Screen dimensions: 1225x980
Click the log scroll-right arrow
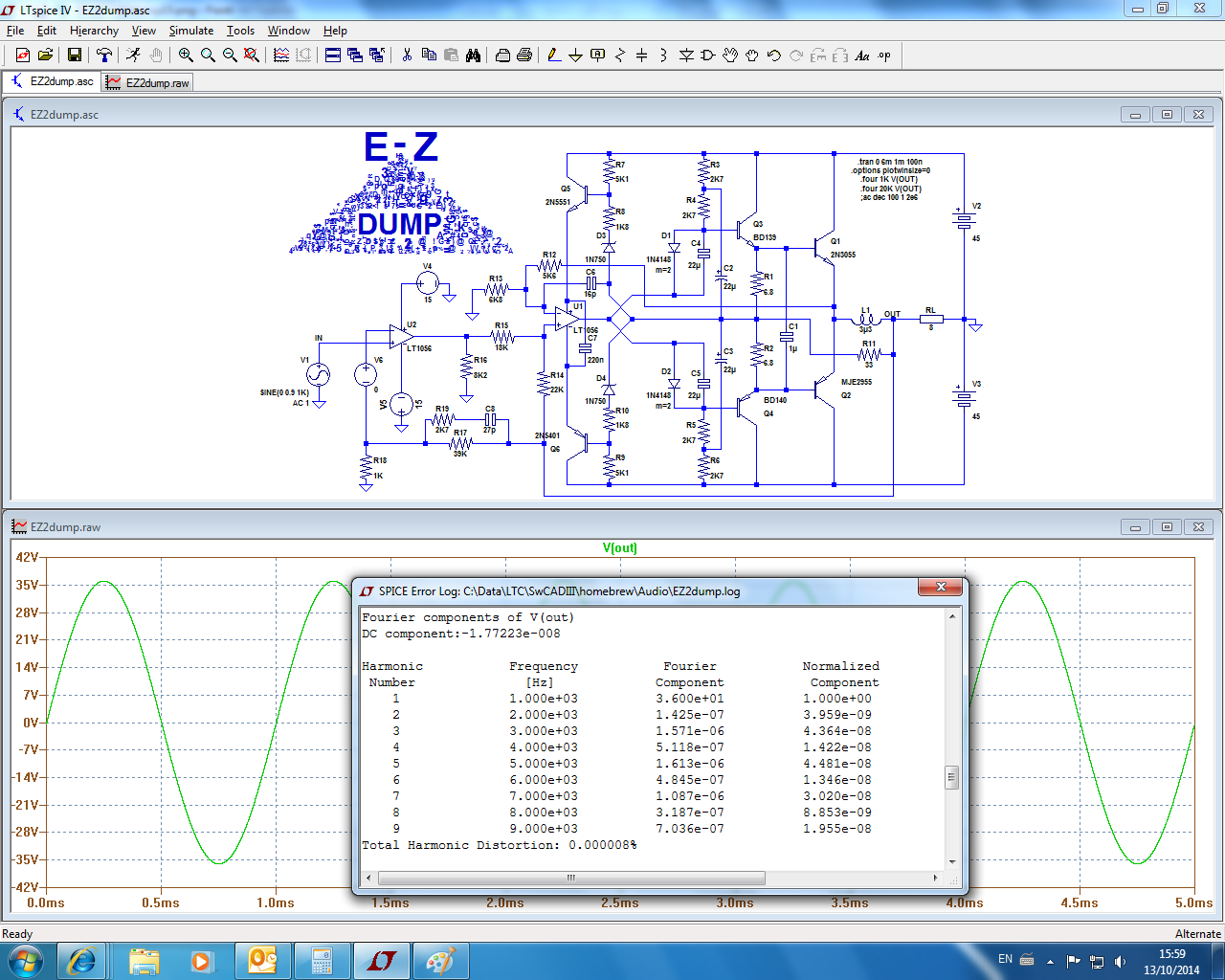tap(936, 878)
